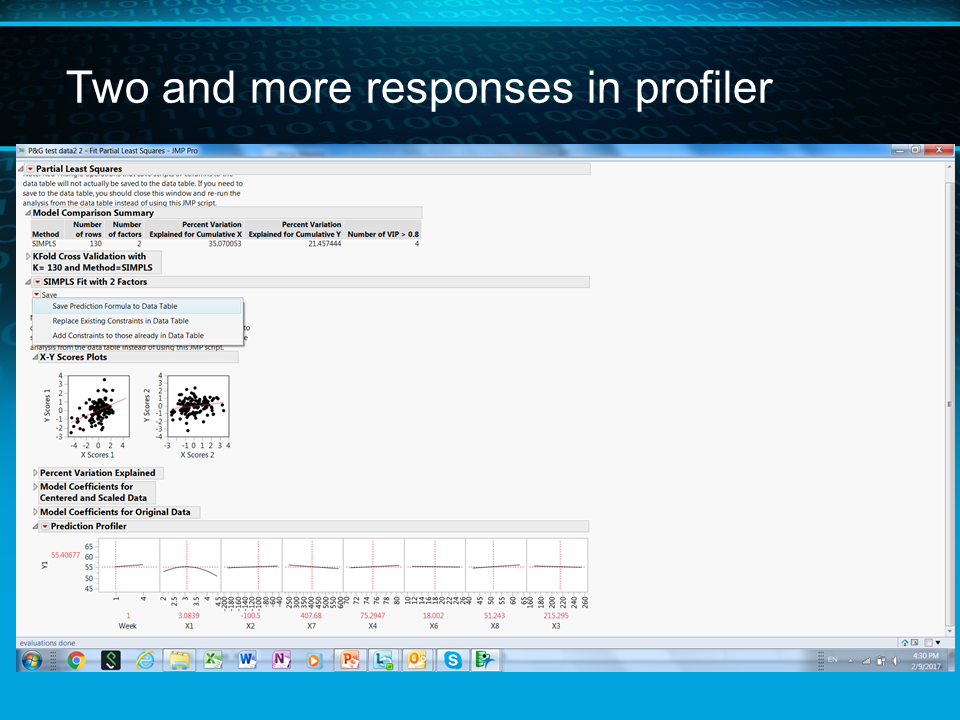Screen dimensions: 960x720
Task: Open the volume speaker tray icon
Action: pyautogui.click(x=896, y=661)
